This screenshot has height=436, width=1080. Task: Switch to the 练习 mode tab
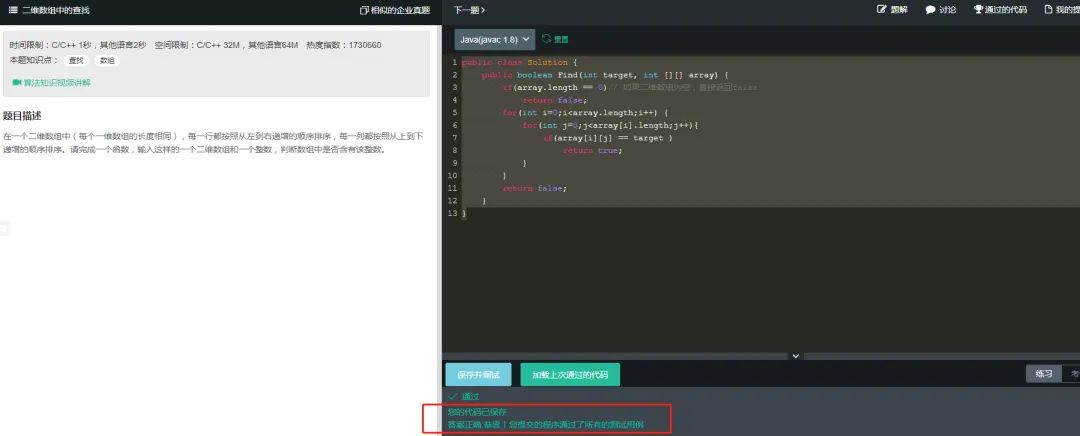pyautogui.click(x=1044, y=373)
